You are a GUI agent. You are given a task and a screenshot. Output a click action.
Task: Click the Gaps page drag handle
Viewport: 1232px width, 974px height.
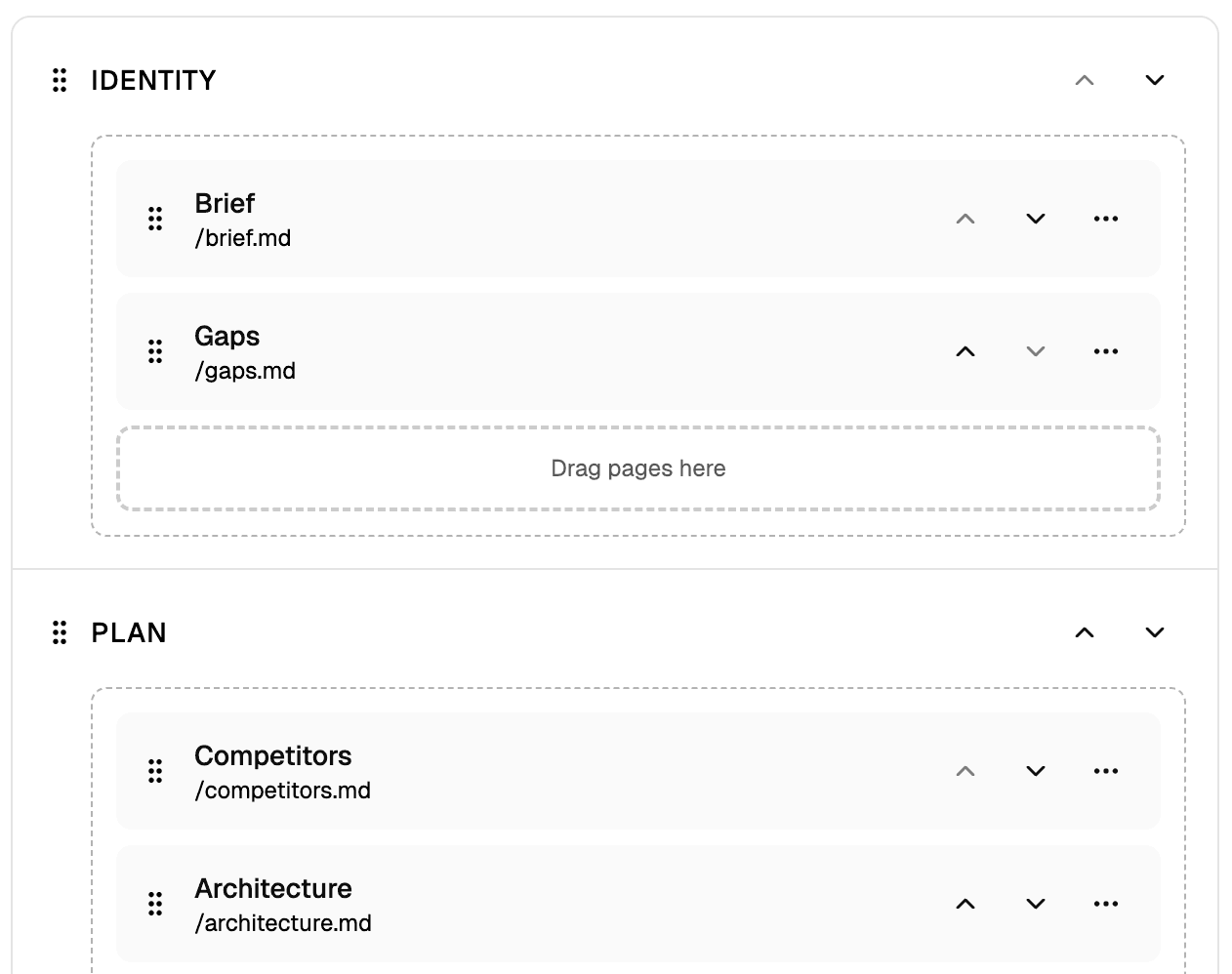pyautogui.click(x=154, y=350)
